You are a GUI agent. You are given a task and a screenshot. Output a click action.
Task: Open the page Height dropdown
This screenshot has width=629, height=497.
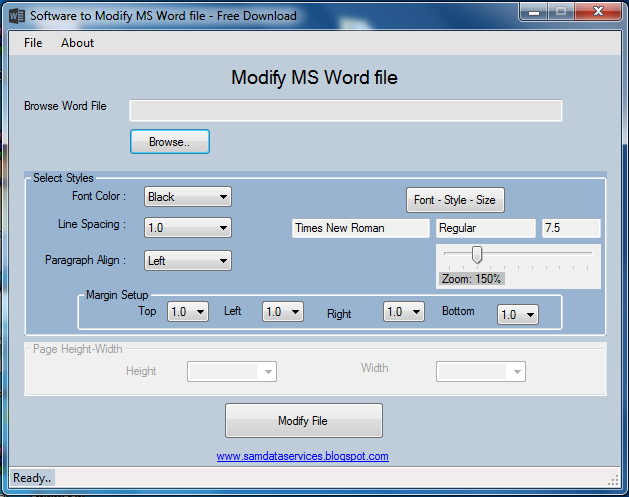point(232,372)
